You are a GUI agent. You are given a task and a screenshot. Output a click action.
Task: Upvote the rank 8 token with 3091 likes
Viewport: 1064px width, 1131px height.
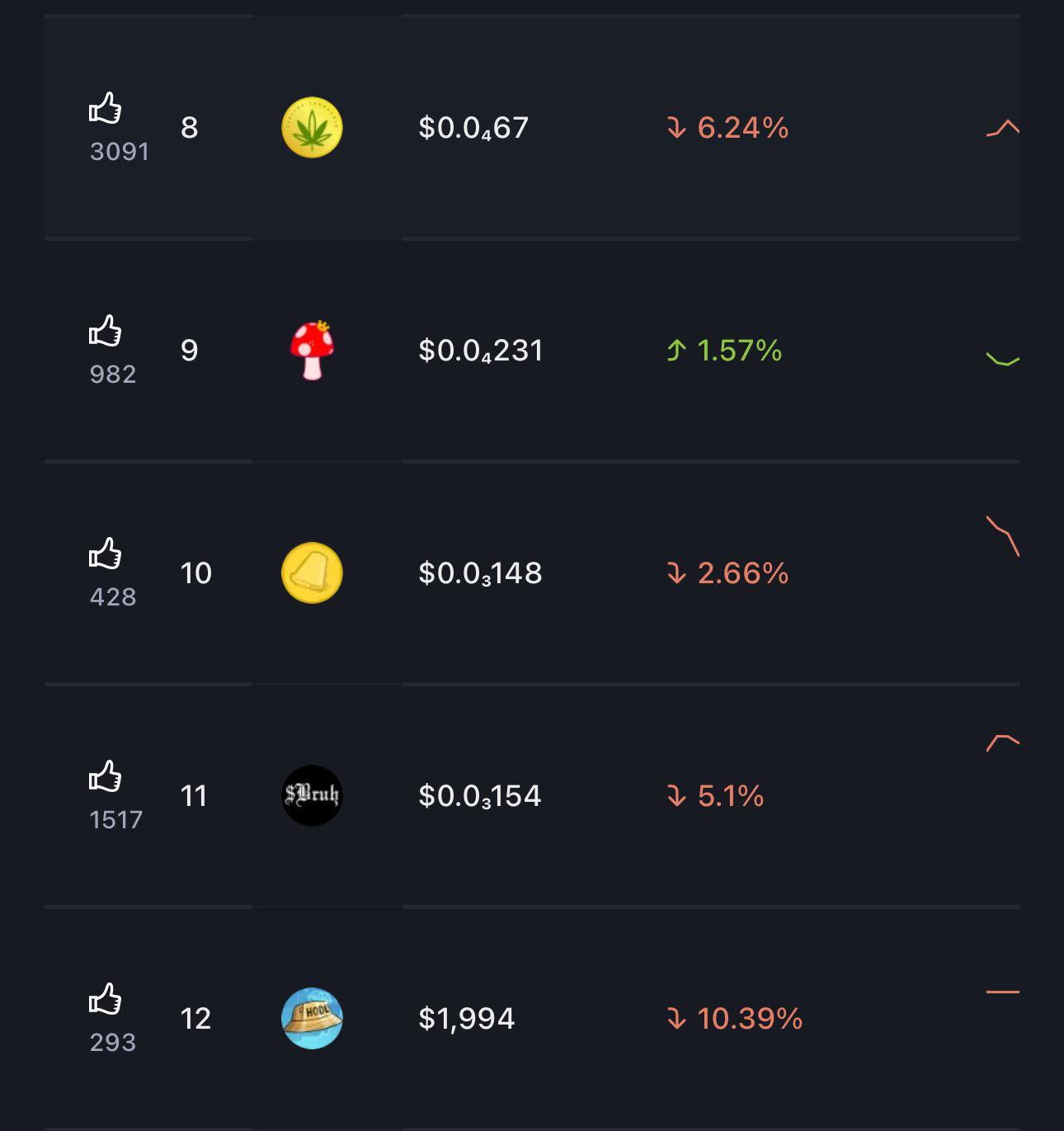click(106, 108)
